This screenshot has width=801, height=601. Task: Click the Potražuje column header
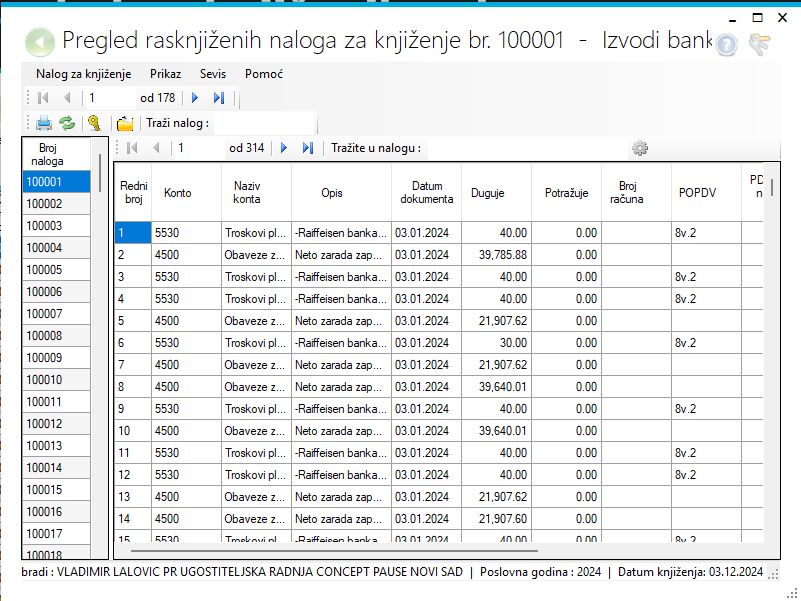(x=567, y=193)
